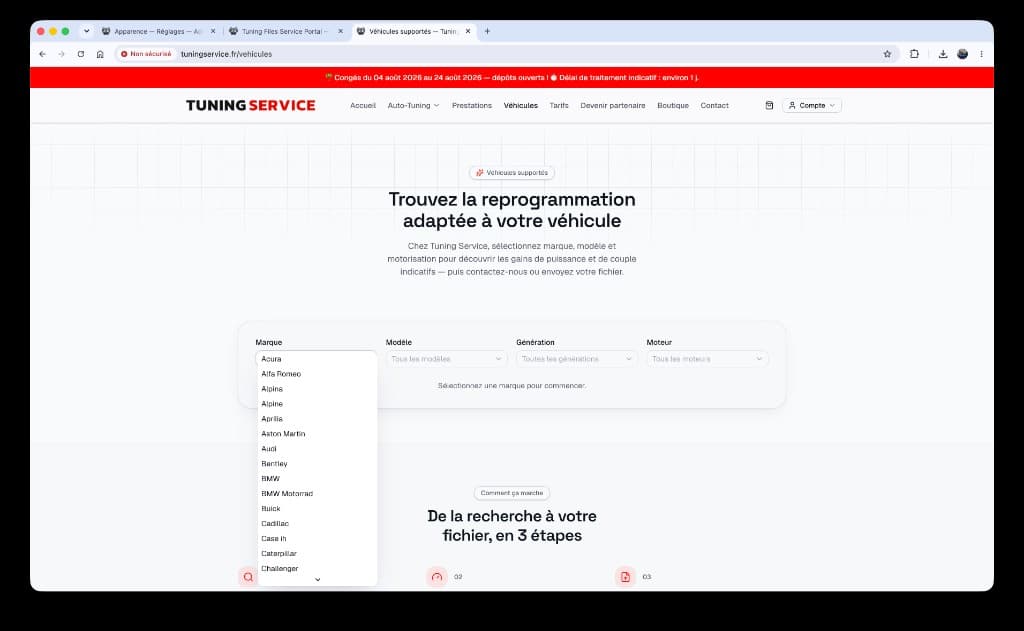Image resolution: width=1024 pixels, height=631 pixels.
Task: Open the tab search dropdown arrow
Action: click(x=86, y=31)
